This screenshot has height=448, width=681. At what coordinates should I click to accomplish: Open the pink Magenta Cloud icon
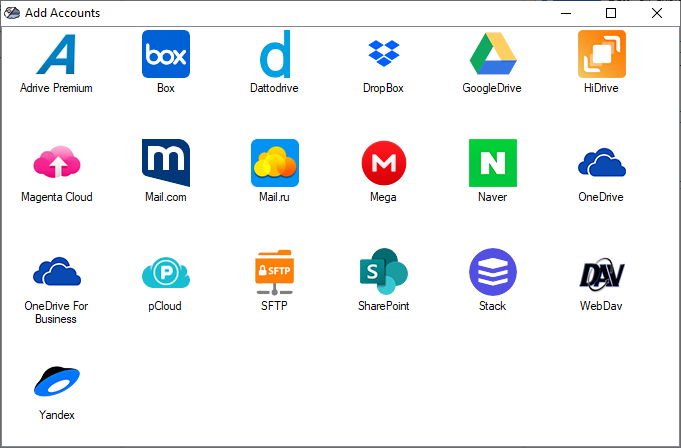(57, 162)
